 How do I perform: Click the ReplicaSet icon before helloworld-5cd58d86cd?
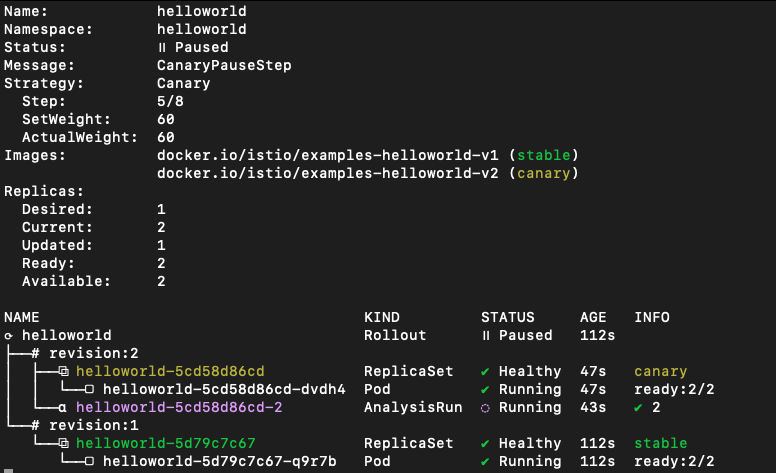63,371
